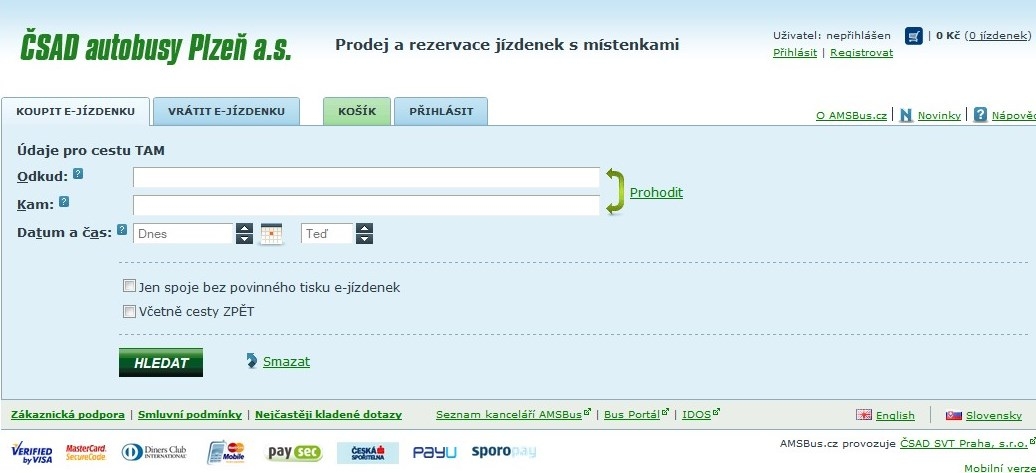This screenshot has width=1036, height=473.
Task: Enable Jen spoje bez povinného tisku checkbox
Action: click(x=130, y=287)
